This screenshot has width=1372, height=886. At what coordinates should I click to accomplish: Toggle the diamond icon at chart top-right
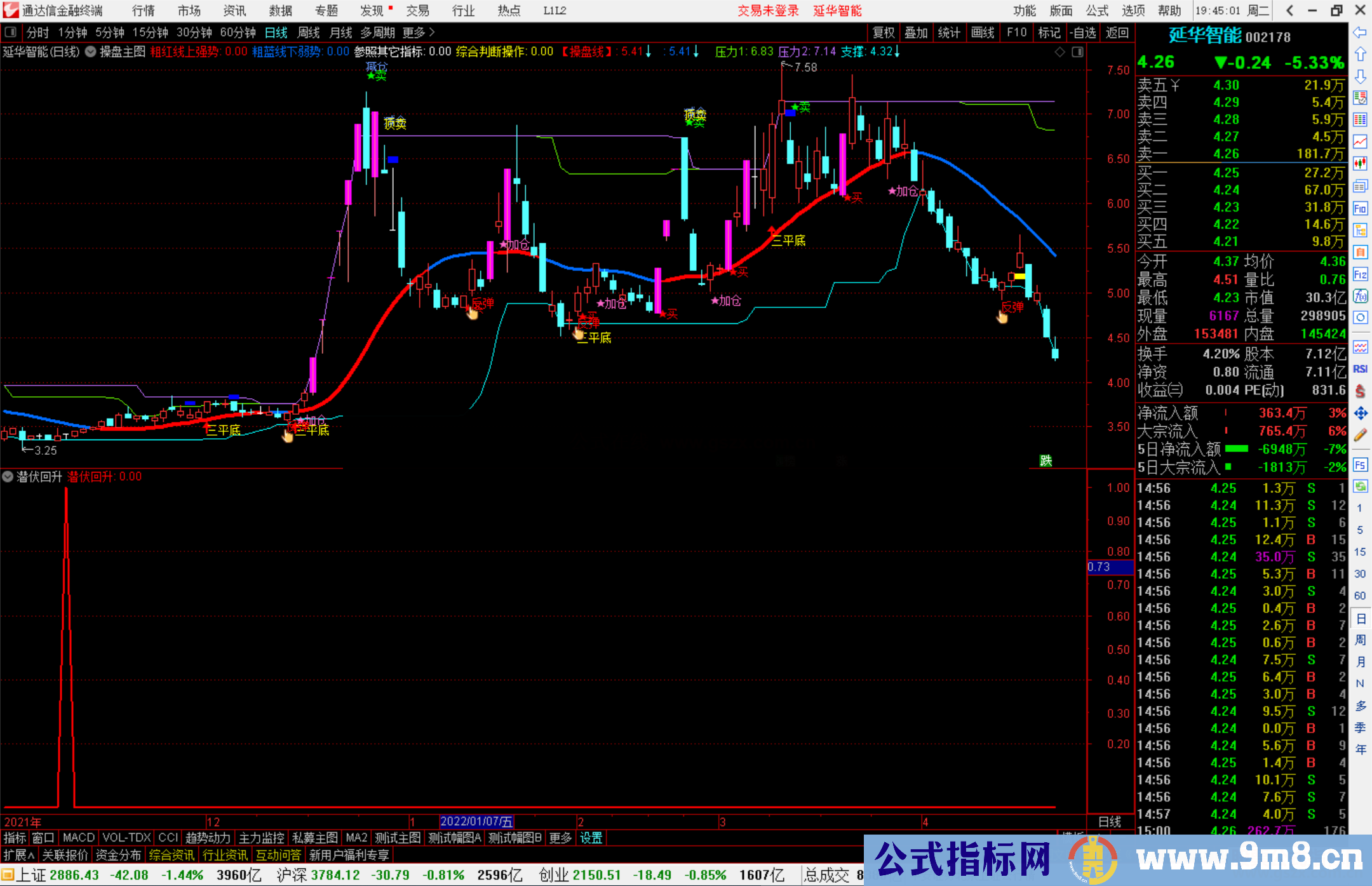pos(1059,52)
